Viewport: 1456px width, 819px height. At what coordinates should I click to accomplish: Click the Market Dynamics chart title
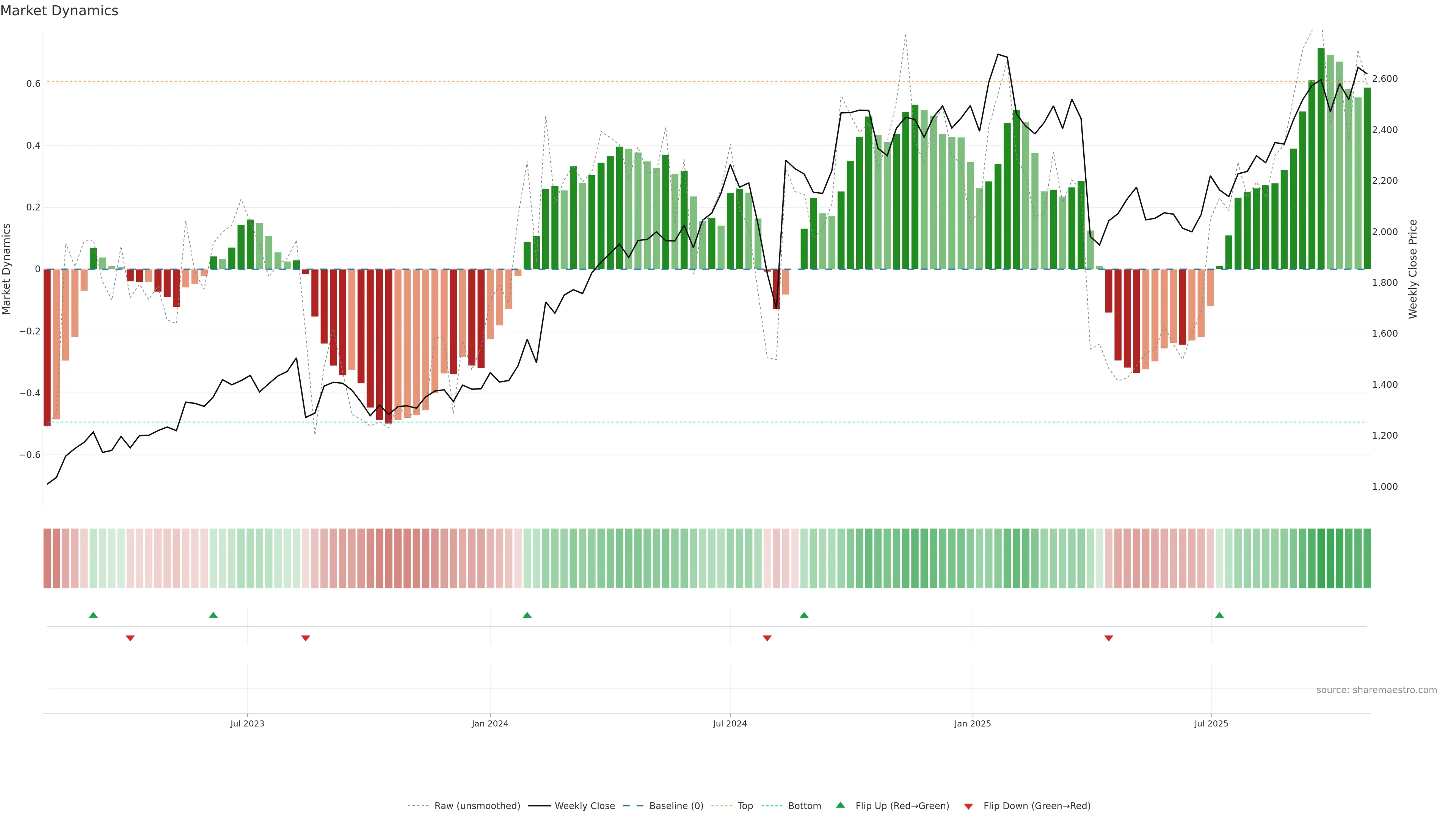tap(60, 11)
